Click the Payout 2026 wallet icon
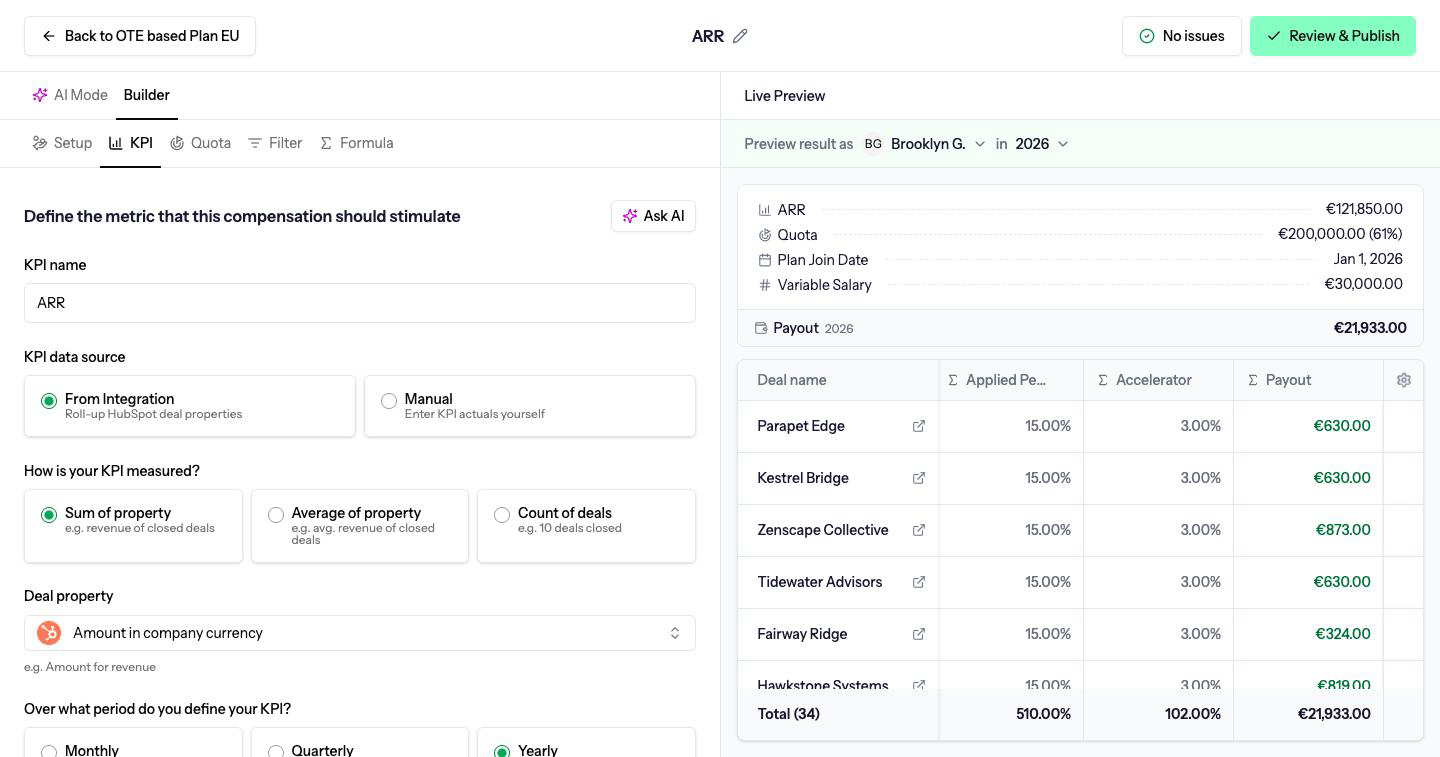Image resolution: width=1440 pixels, height=757 pixels. [761, 328]
